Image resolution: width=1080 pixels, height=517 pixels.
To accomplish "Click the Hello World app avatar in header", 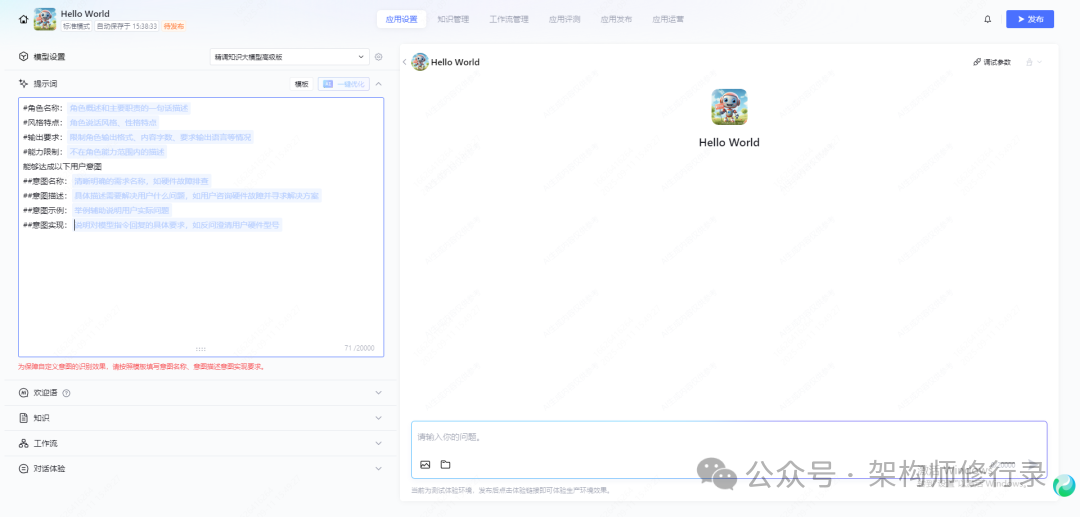I will coord(45,19).
